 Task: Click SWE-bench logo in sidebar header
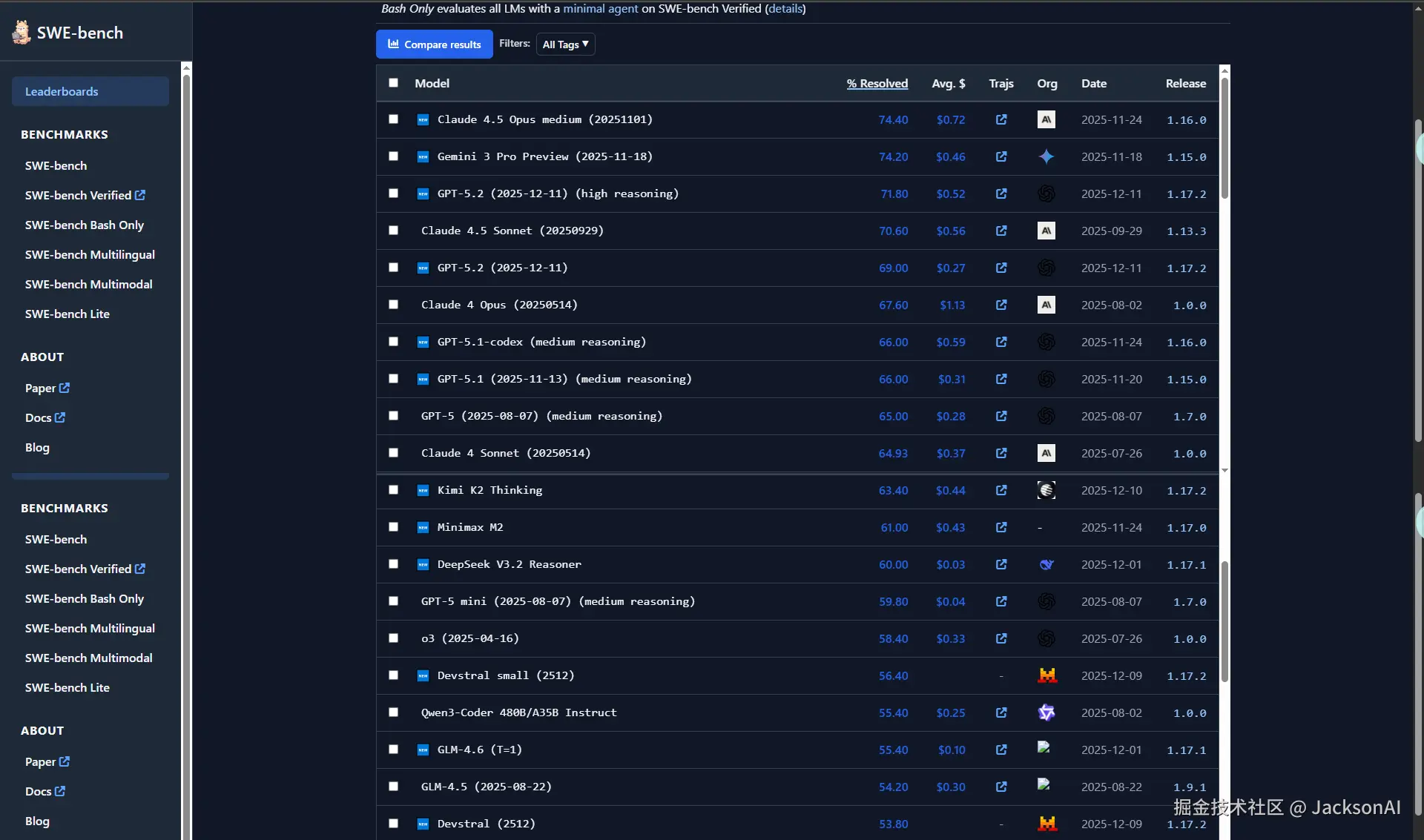point(22,33)
